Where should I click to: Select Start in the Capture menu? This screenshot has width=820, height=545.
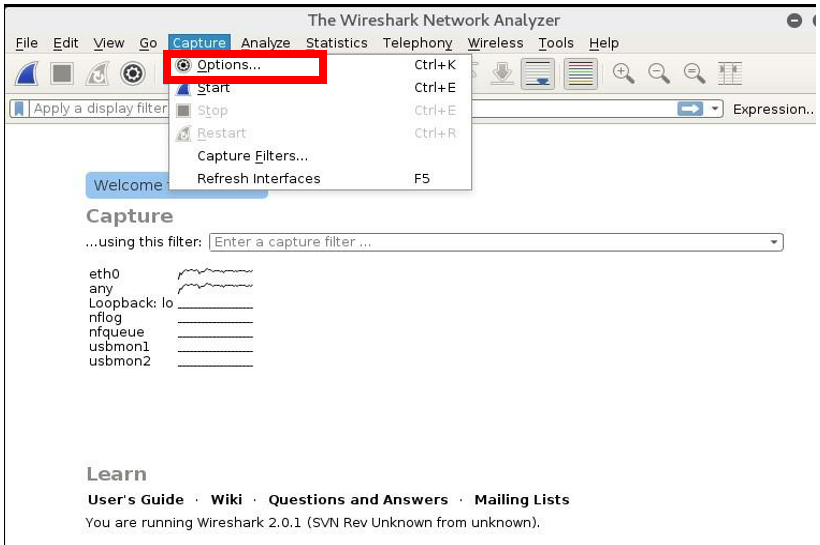320,87
